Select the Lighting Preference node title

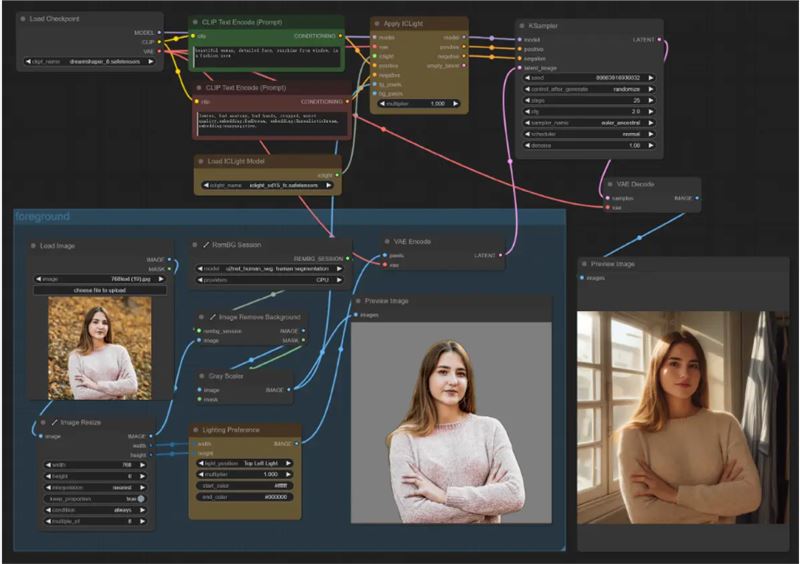tap(231, 430)
